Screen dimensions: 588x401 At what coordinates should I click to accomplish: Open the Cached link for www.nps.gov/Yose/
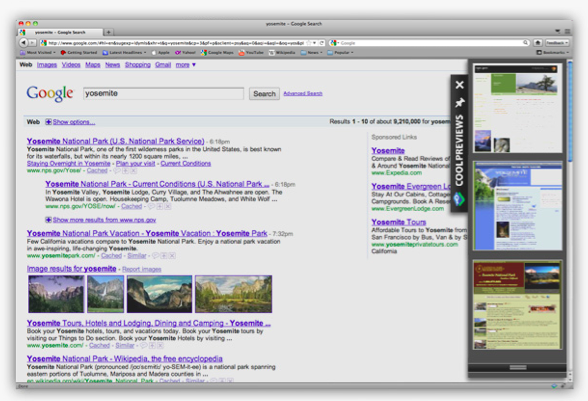(97, 171)
